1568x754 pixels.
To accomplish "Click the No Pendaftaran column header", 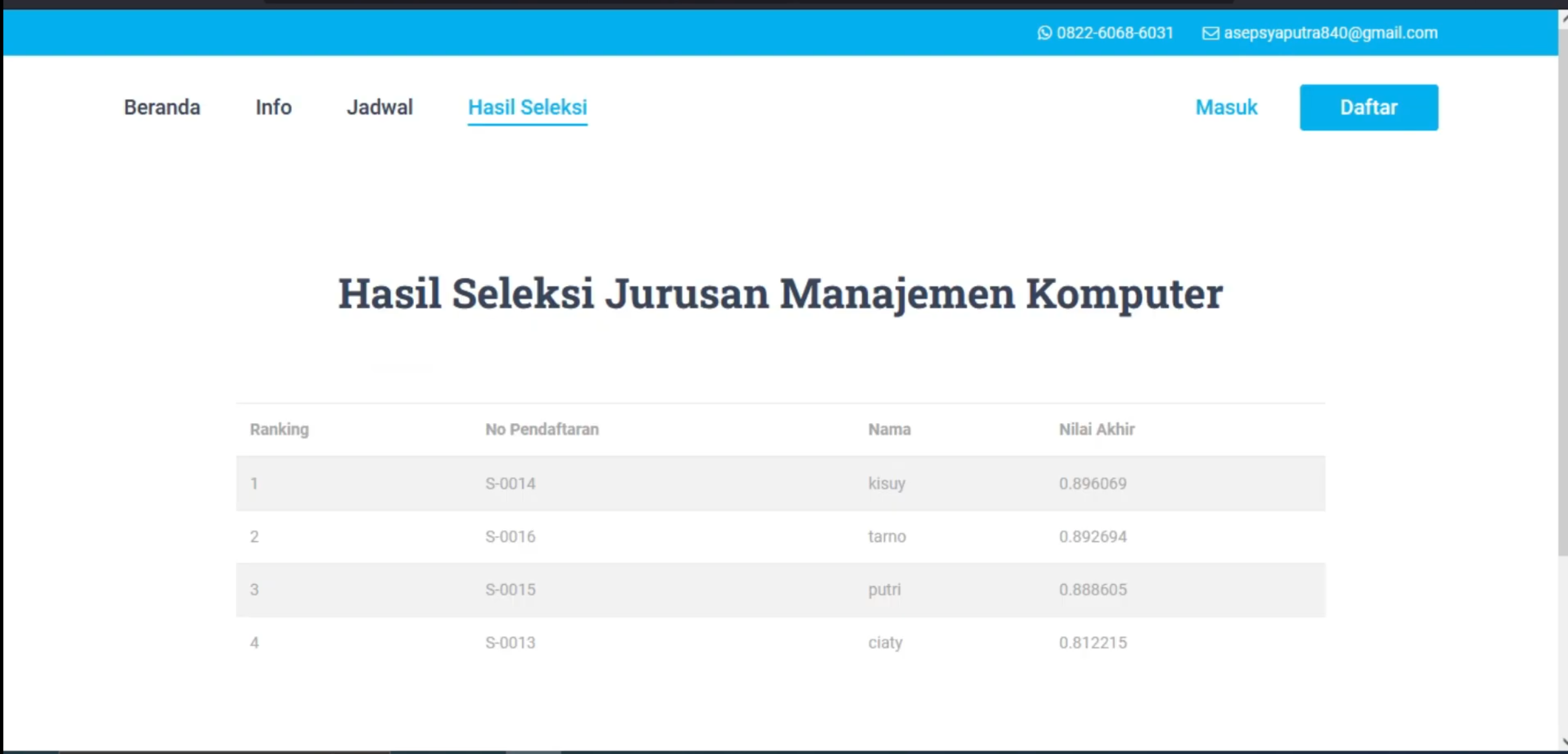I will (x=542, y=429).
